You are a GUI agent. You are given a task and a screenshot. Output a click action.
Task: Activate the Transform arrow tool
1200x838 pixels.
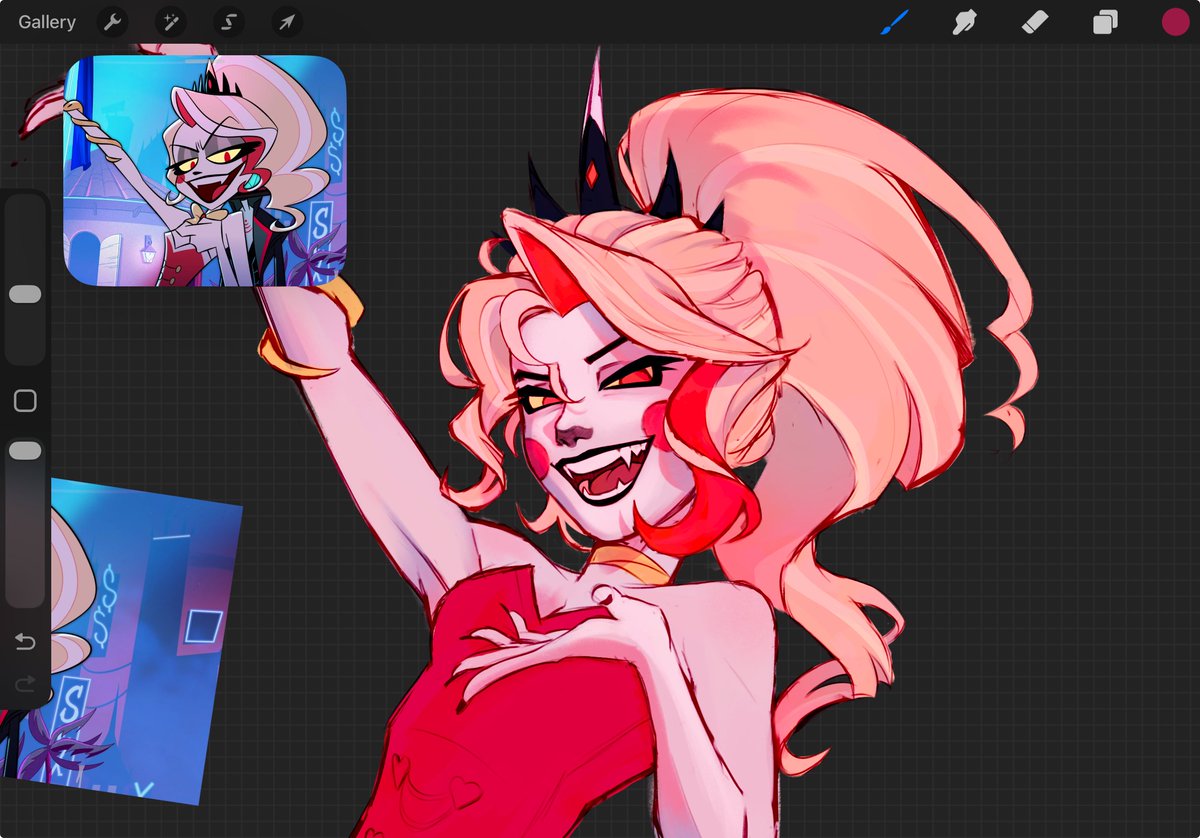[286, 22]
